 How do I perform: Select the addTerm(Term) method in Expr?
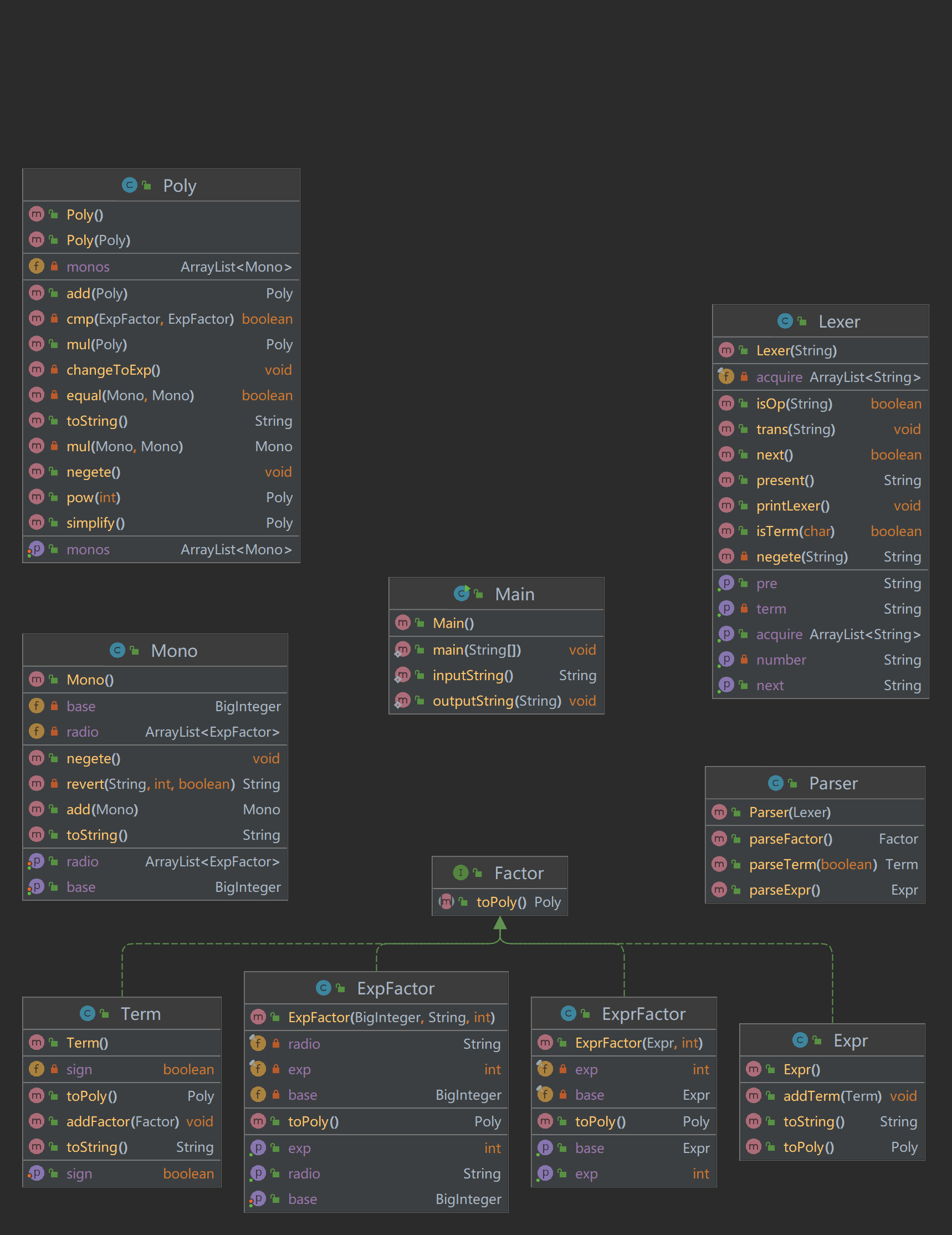point(832,1096)
